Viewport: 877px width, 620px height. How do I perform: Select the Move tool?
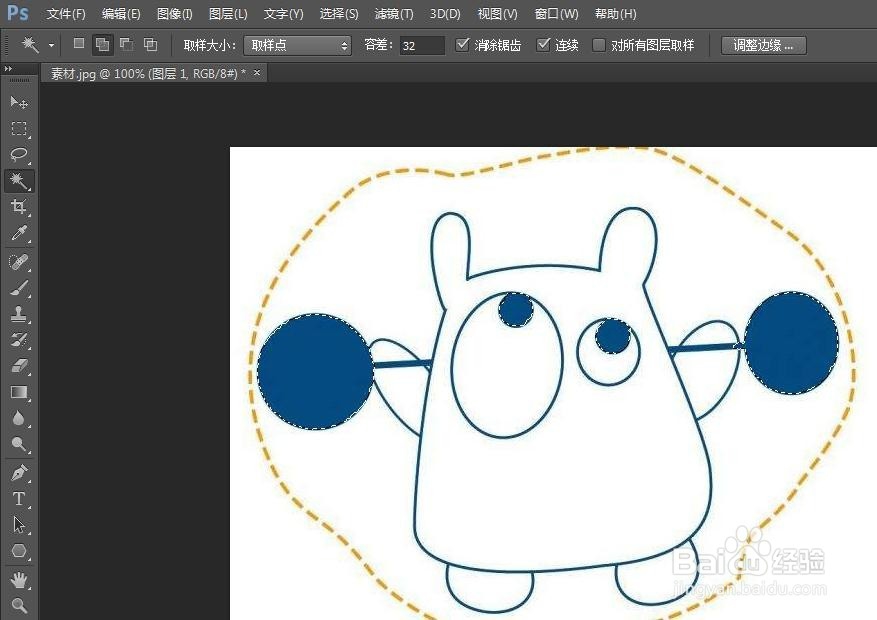[x=18, y=101]
